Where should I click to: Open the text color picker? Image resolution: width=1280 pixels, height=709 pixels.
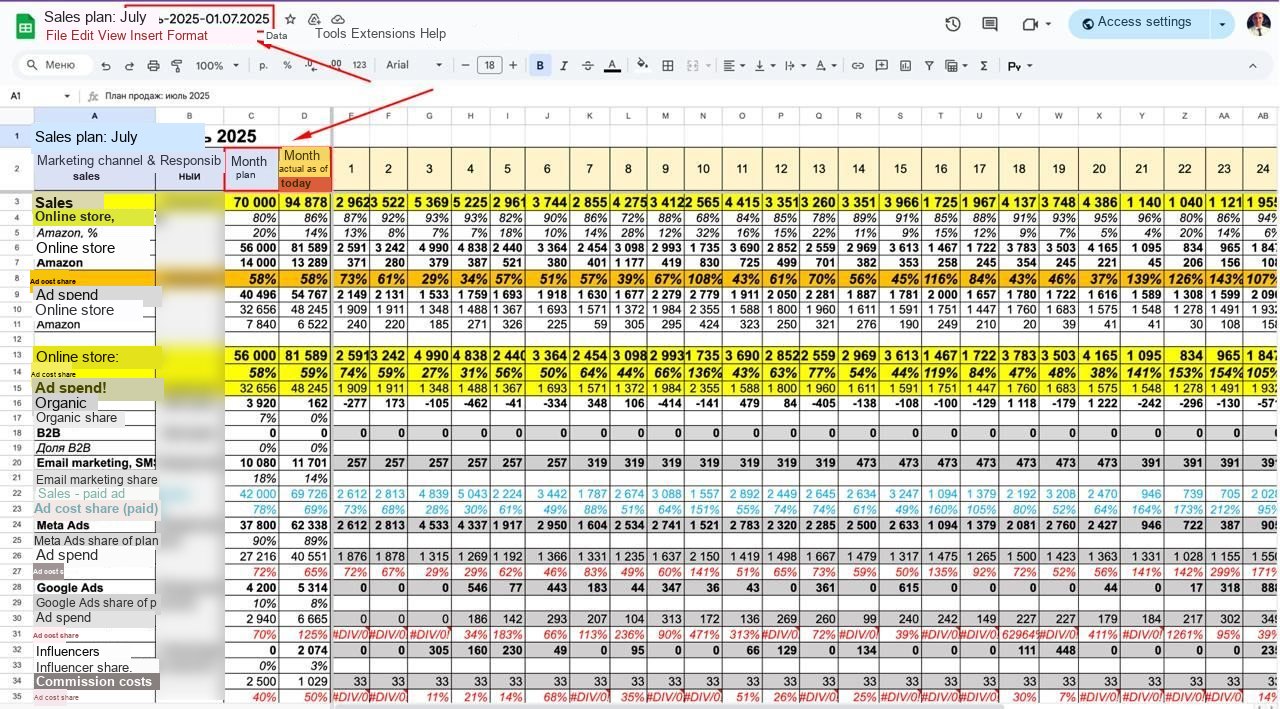[613, 66]
